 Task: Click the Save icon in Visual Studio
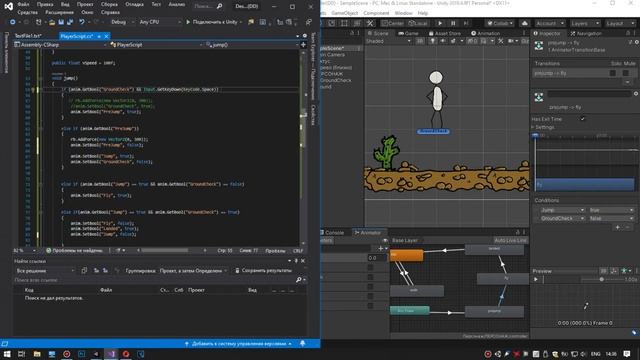pos(61,22)
